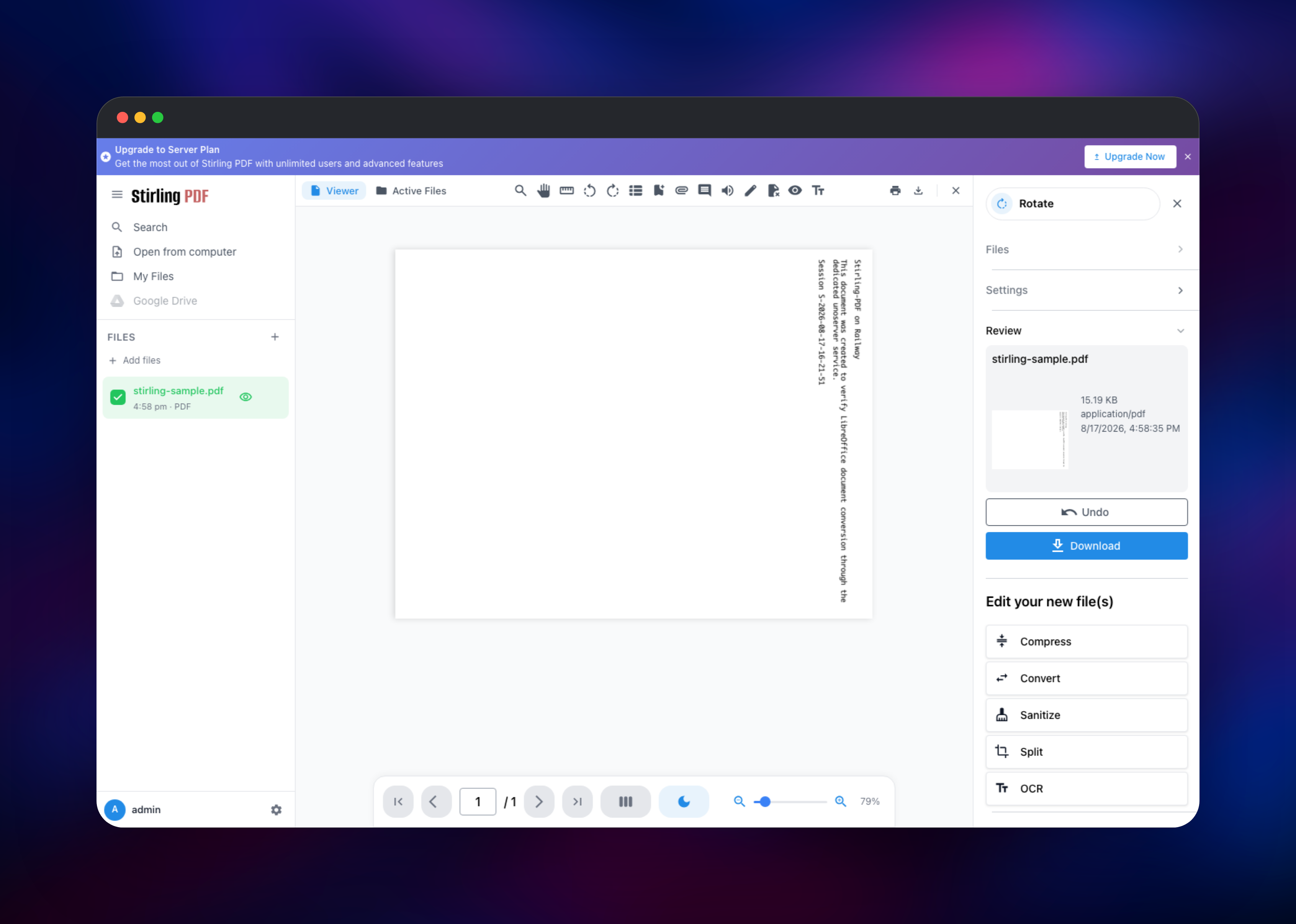Print the document with printer icon

pos(895,191)
